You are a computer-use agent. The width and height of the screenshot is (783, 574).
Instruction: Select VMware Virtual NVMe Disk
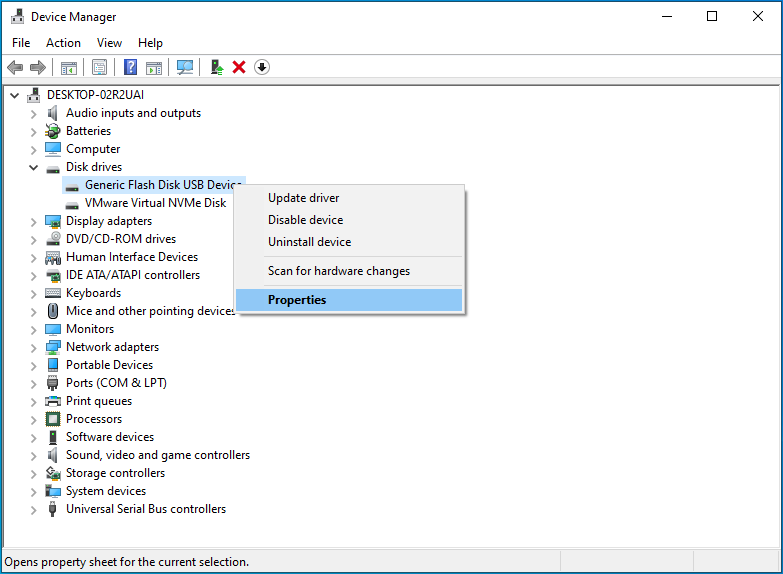point(155,203)
